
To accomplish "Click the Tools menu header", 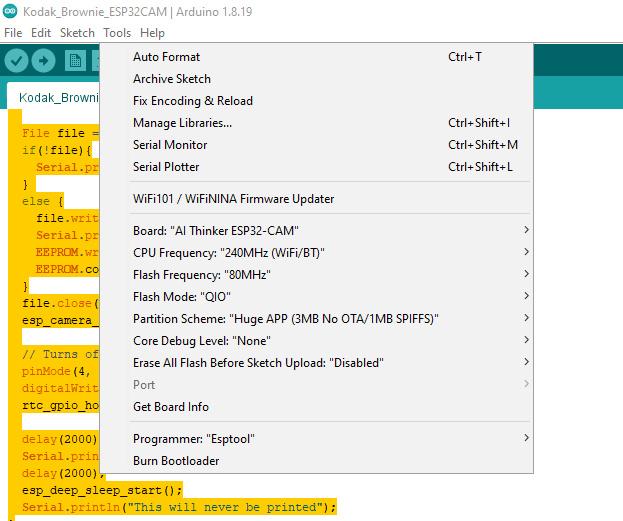I will click(117, 33).
